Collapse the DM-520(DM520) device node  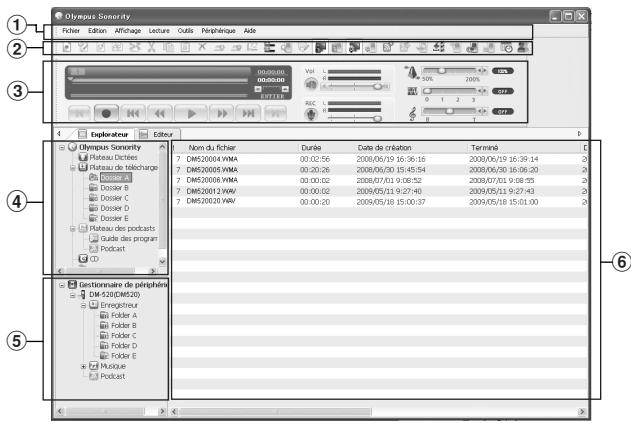tap(73, 295)
